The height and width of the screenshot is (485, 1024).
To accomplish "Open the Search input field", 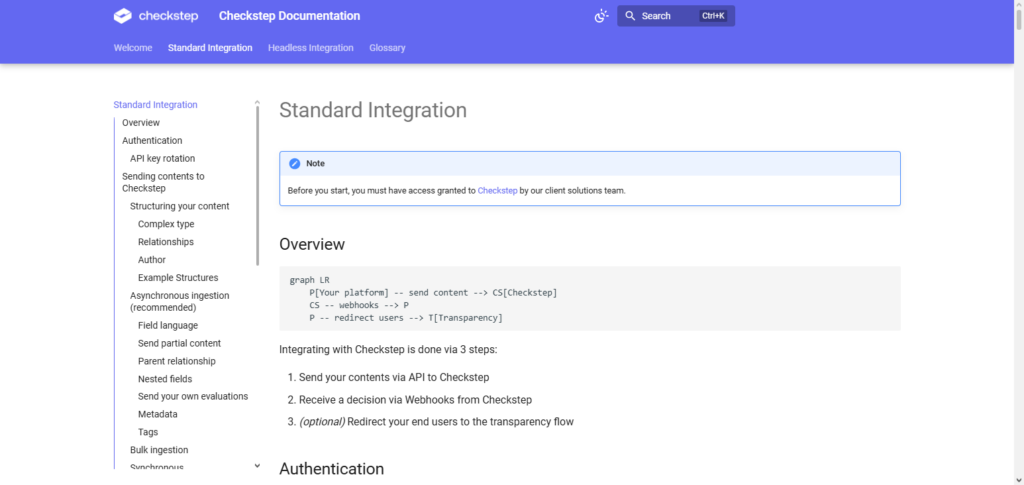I will pos(676,16).
